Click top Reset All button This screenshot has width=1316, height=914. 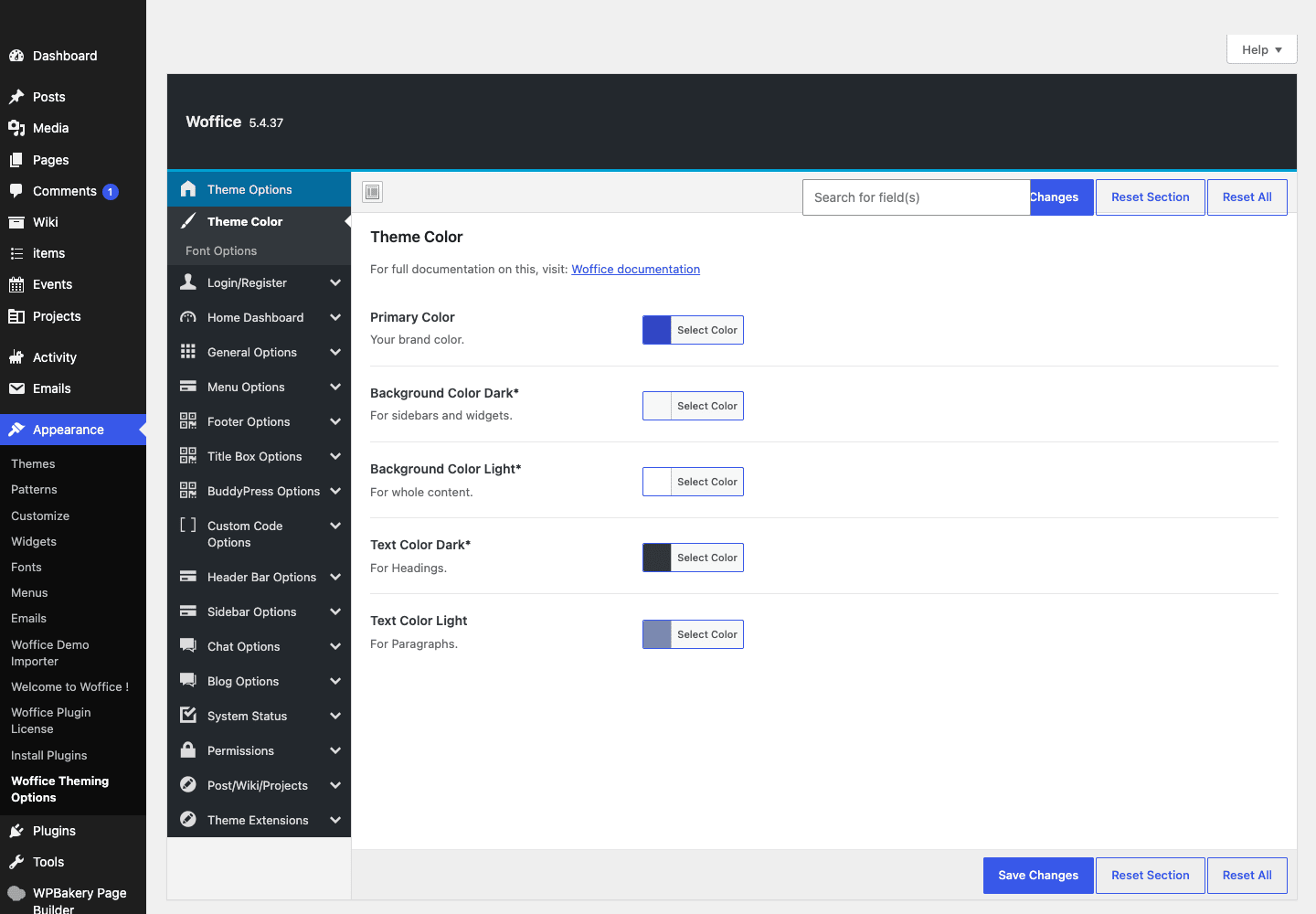[1247, 197]
